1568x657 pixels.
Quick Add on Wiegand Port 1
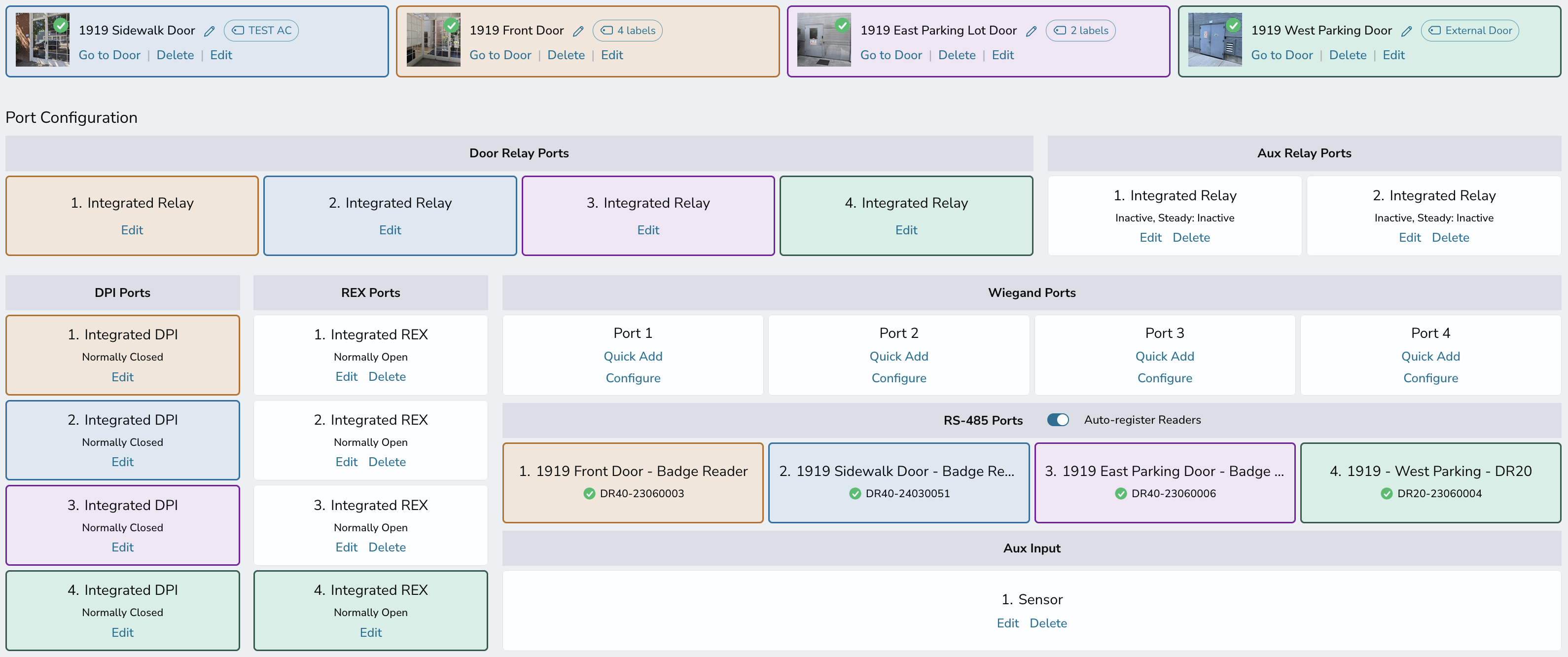[x=633, y=356]
